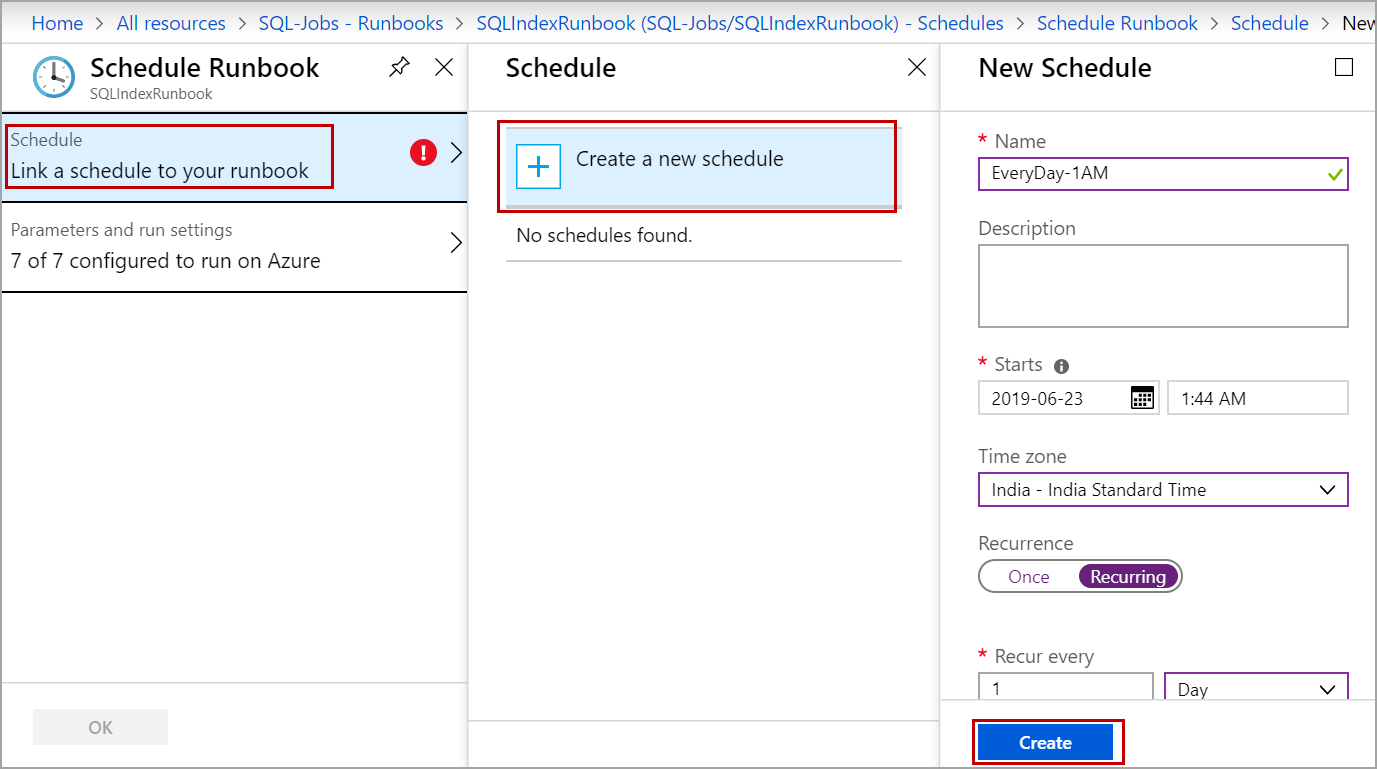
Task: Click the Home breadcrumb link
Action: (x=57, y=23)
